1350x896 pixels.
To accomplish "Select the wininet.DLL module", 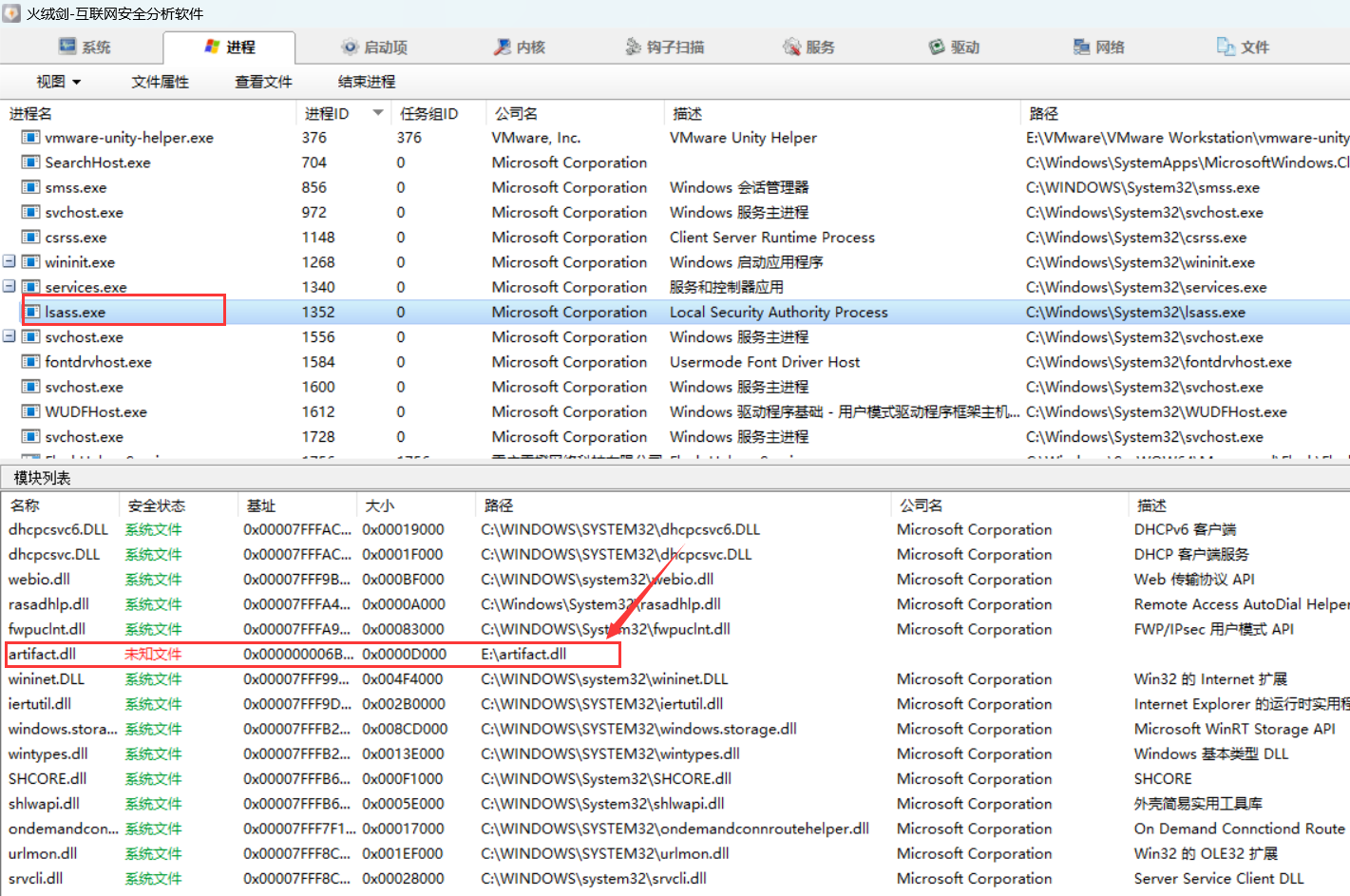I will pyautogui.click(x=46, y=679).
